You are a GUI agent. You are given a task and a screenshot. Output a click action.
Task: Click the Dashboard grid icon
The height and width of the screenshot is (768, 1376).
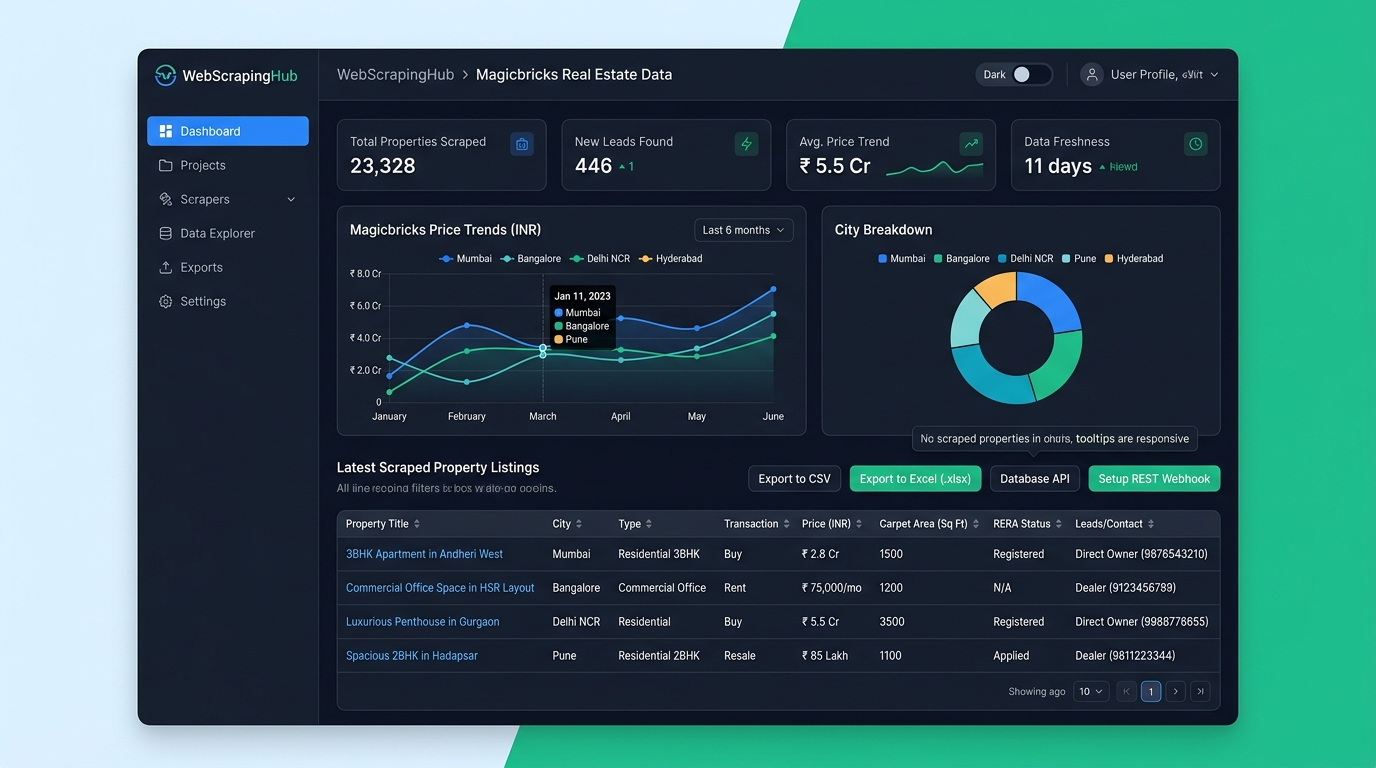[x=166, y=131]
